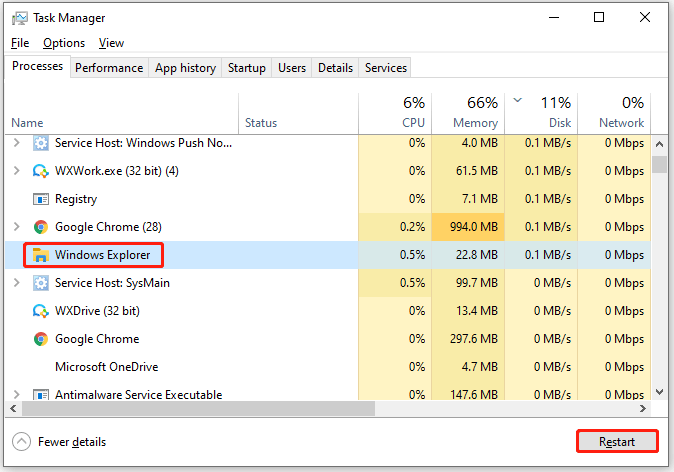Expand the Google Chrome (28) group
Image resolution: width=674 pixels, height=472 pixels.
pyautogui.click(x=16, y=227)
